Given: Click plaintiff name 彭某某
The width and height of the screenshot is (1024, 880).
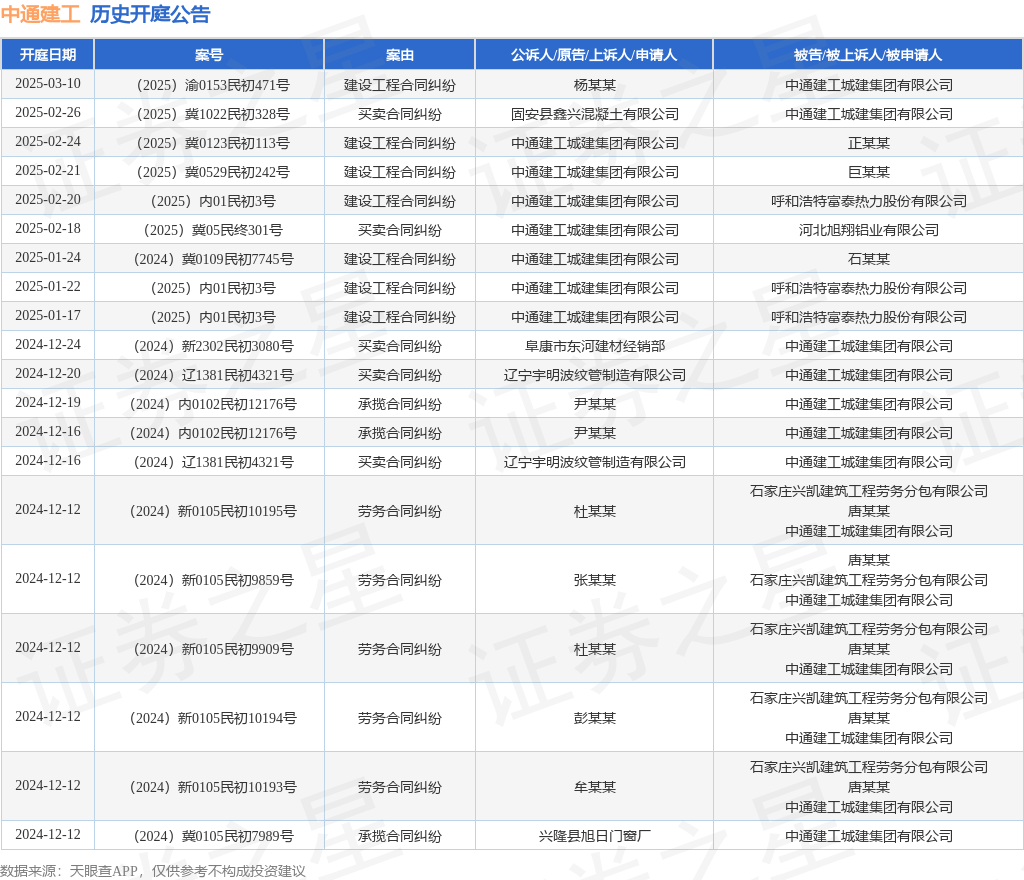Looking at the screenshot, I should tap(594, 718).
